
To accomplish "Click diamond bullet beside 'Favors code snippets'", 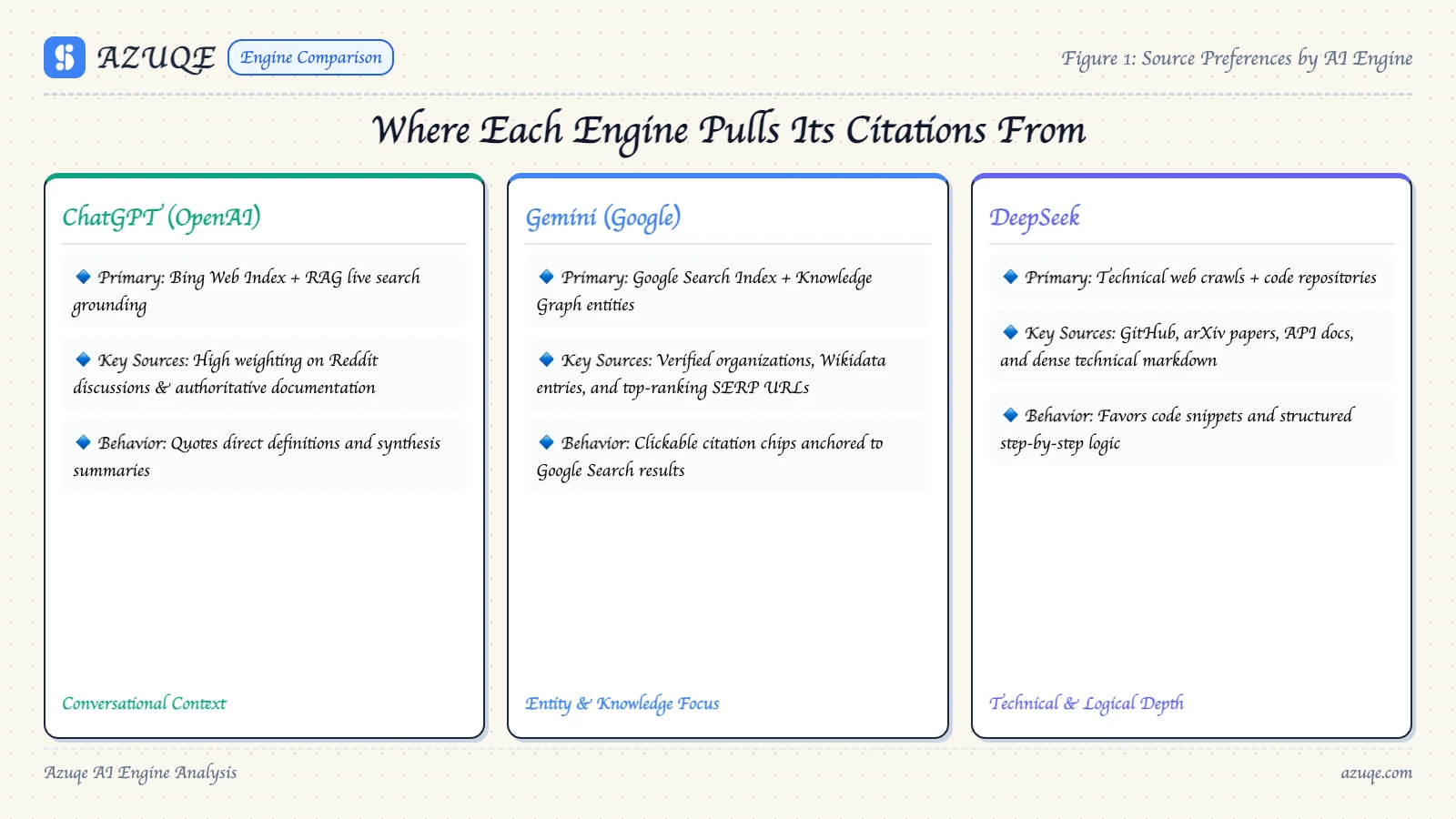I will [1010, 415].
